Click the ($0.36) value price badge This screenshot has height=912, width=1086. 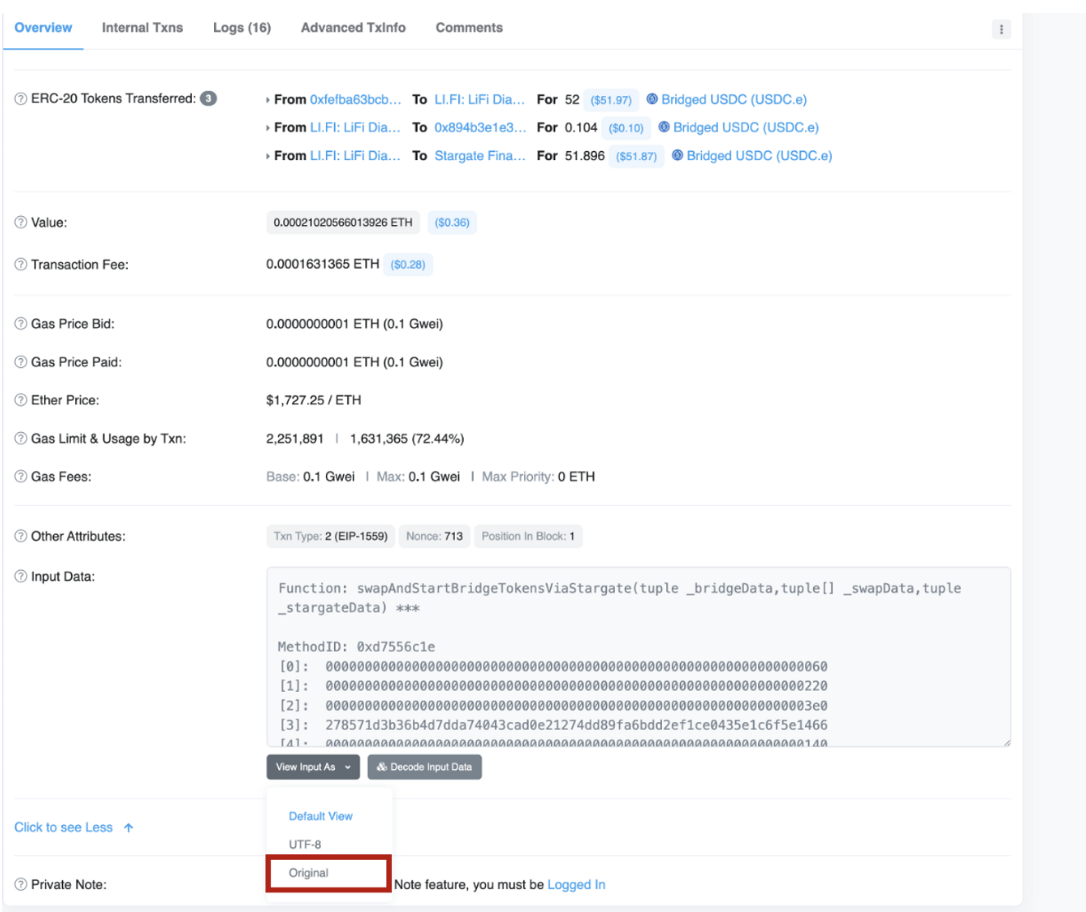pos(452,222)
